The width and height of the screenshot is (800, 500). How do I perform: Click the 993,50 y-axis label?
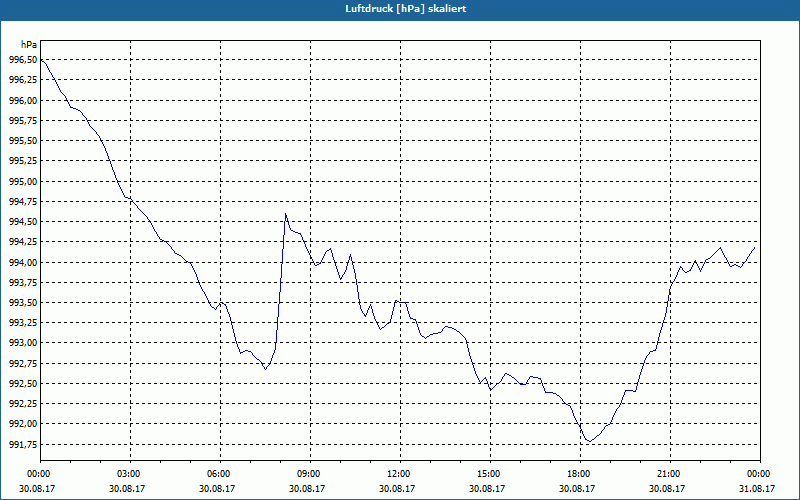[23, 303]
